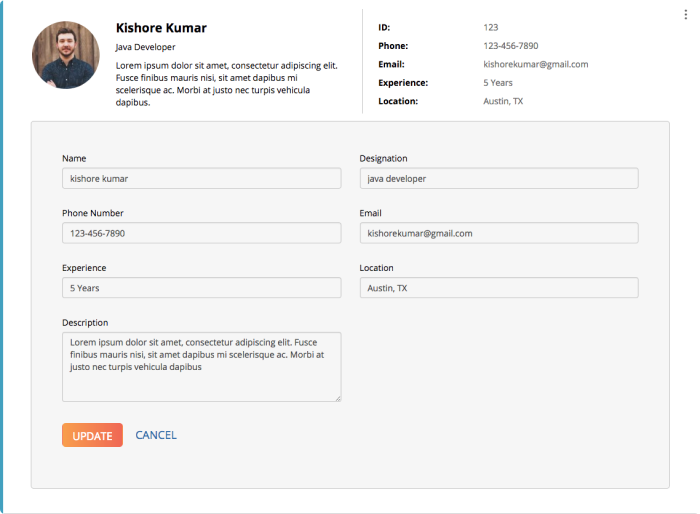Image resolution: width=700 pixels, height=514 pixels.
Task: Select the Phone Number input
Action: point(201,233)
